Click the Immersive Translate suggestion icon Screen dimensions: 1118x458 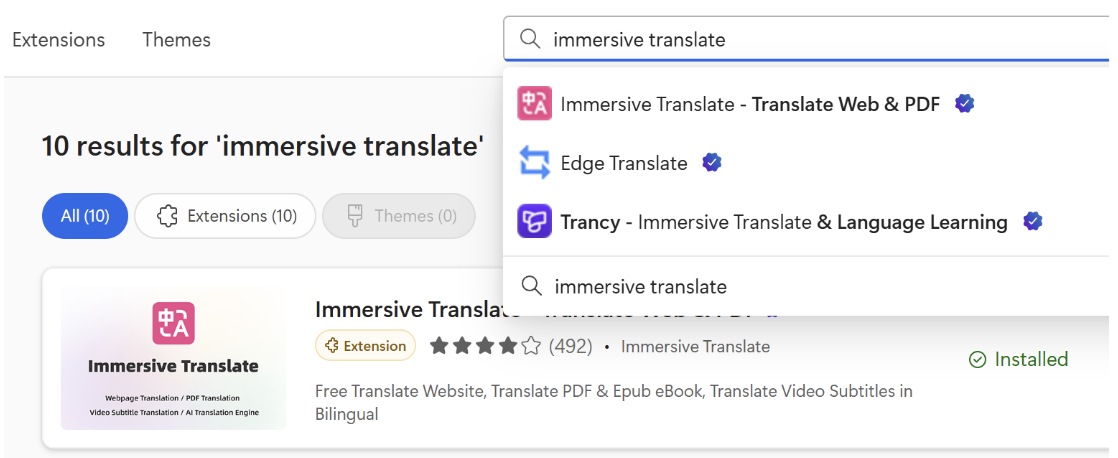coord(534,104)
